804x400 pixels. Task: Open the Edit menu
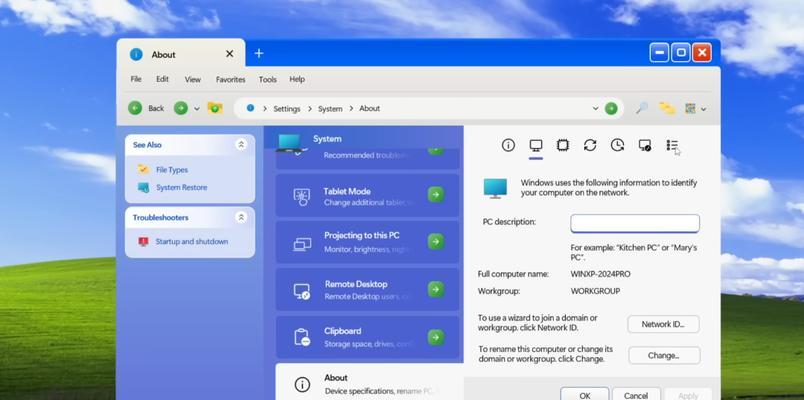163,79
